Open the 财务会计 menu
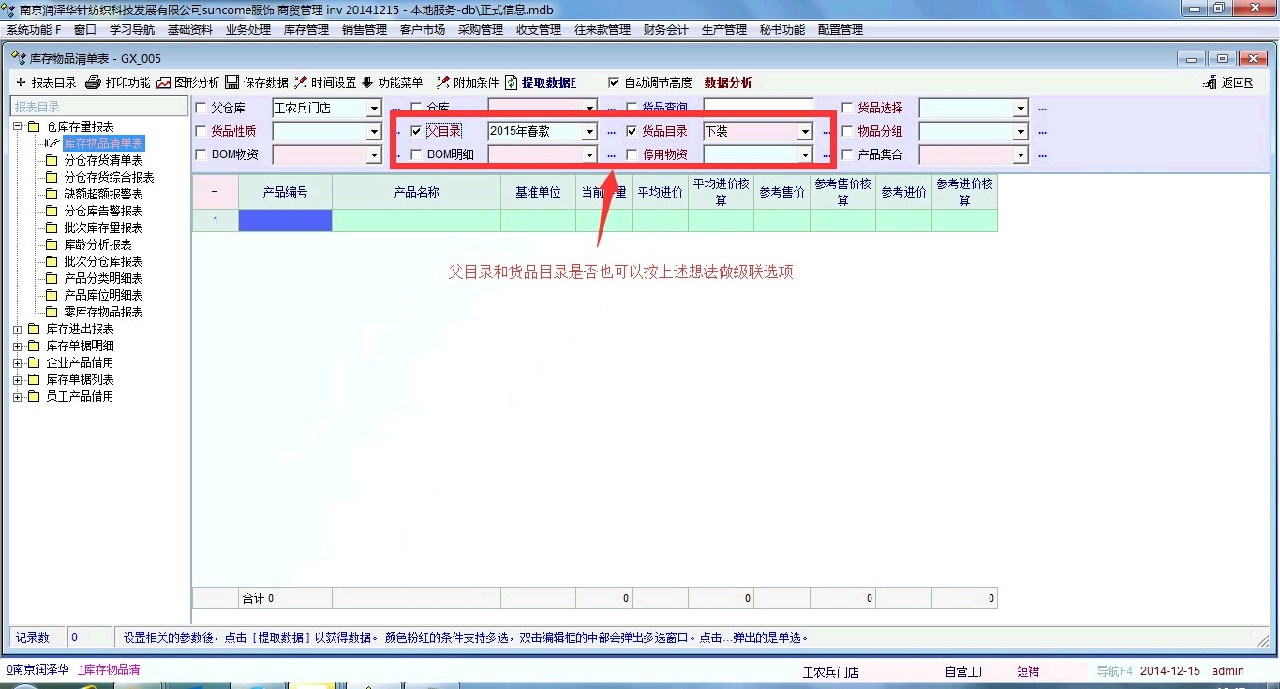 click(x=666, y=30)
